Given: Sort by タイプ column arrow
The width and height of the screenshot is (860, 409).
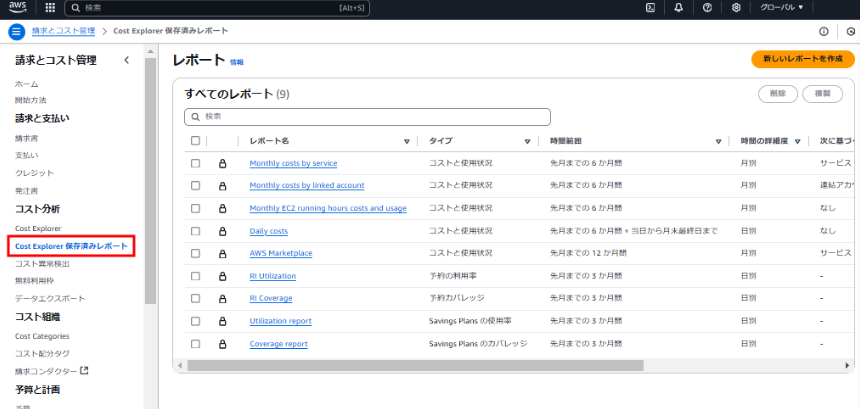Looking at the screenshot, I should 527,141.
